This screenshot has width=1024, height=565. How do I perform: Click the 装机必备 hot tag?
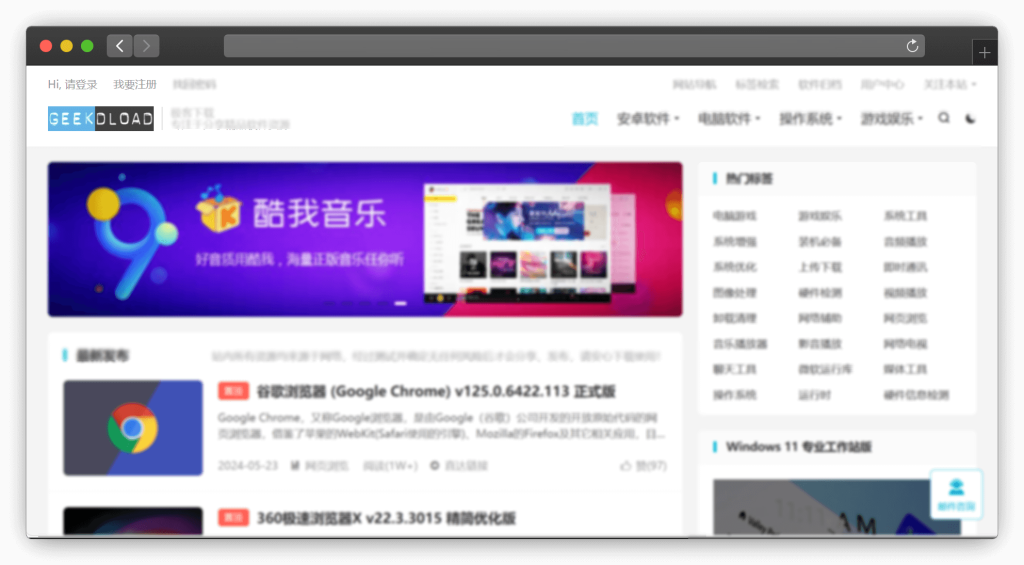click(x=820, y=242)
